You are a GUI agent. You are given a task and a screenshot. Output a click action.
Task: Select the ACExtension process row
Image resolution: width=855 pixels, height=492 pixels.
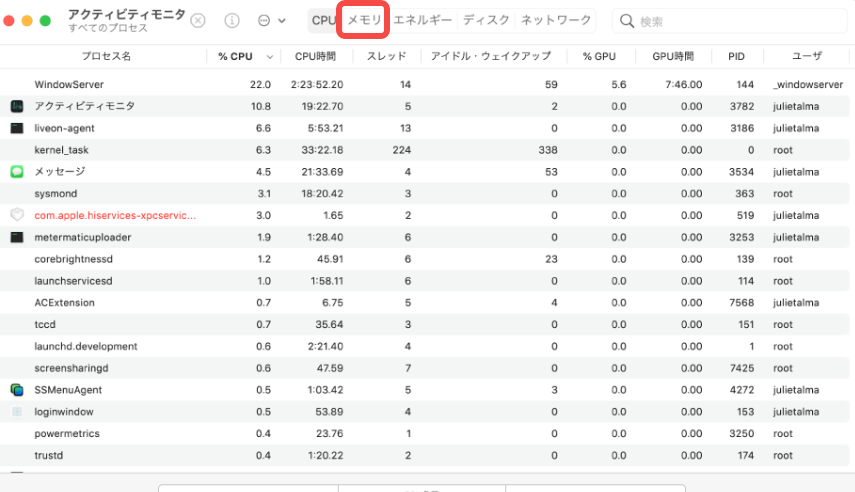(425, 303)
